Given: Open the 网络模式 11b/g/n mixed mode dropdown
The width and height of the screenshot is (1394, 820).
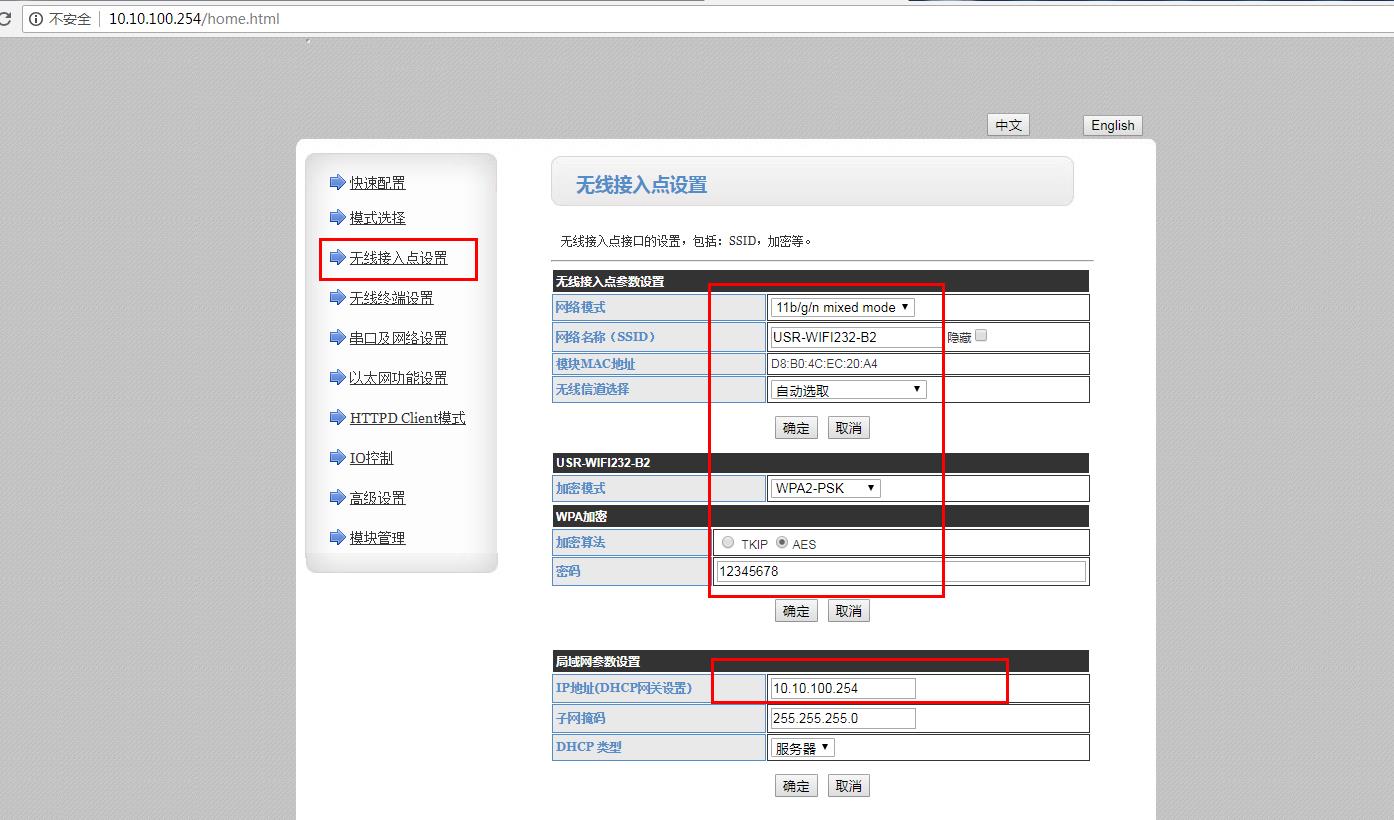Looking at the screenshot, I should click(842, 307).
